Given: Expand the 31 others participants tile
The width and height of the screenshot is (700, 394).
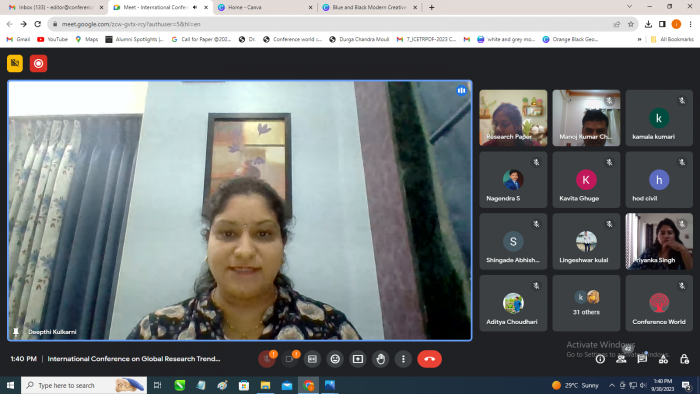Looking at the screenshot, I should pos(586,303).
